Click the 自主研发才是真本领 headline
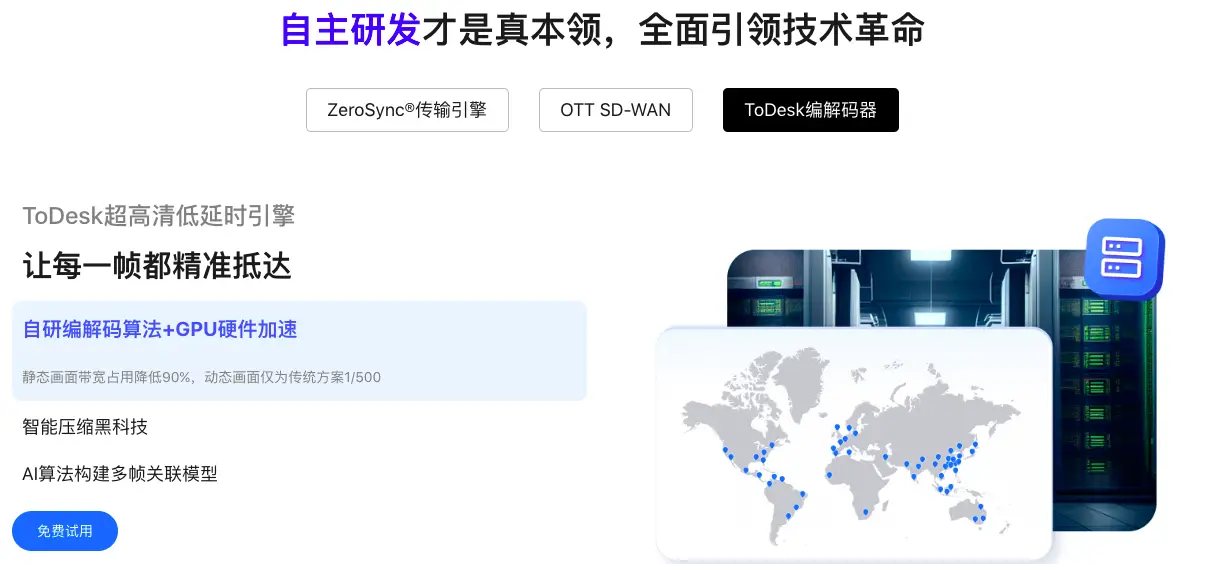This screenshot has height=564, width=1214. 602,29
